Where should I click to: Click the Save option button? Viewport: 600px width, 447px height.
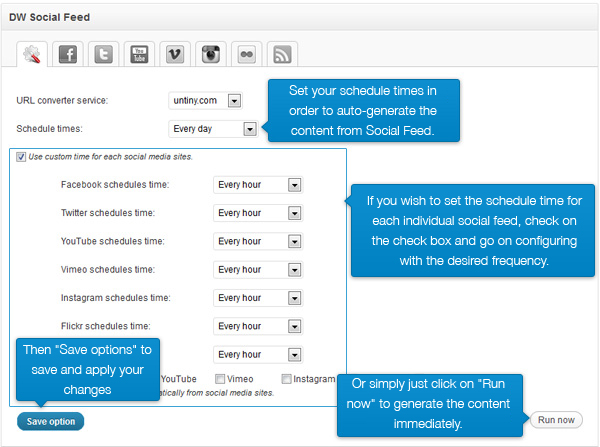(51, 421)
